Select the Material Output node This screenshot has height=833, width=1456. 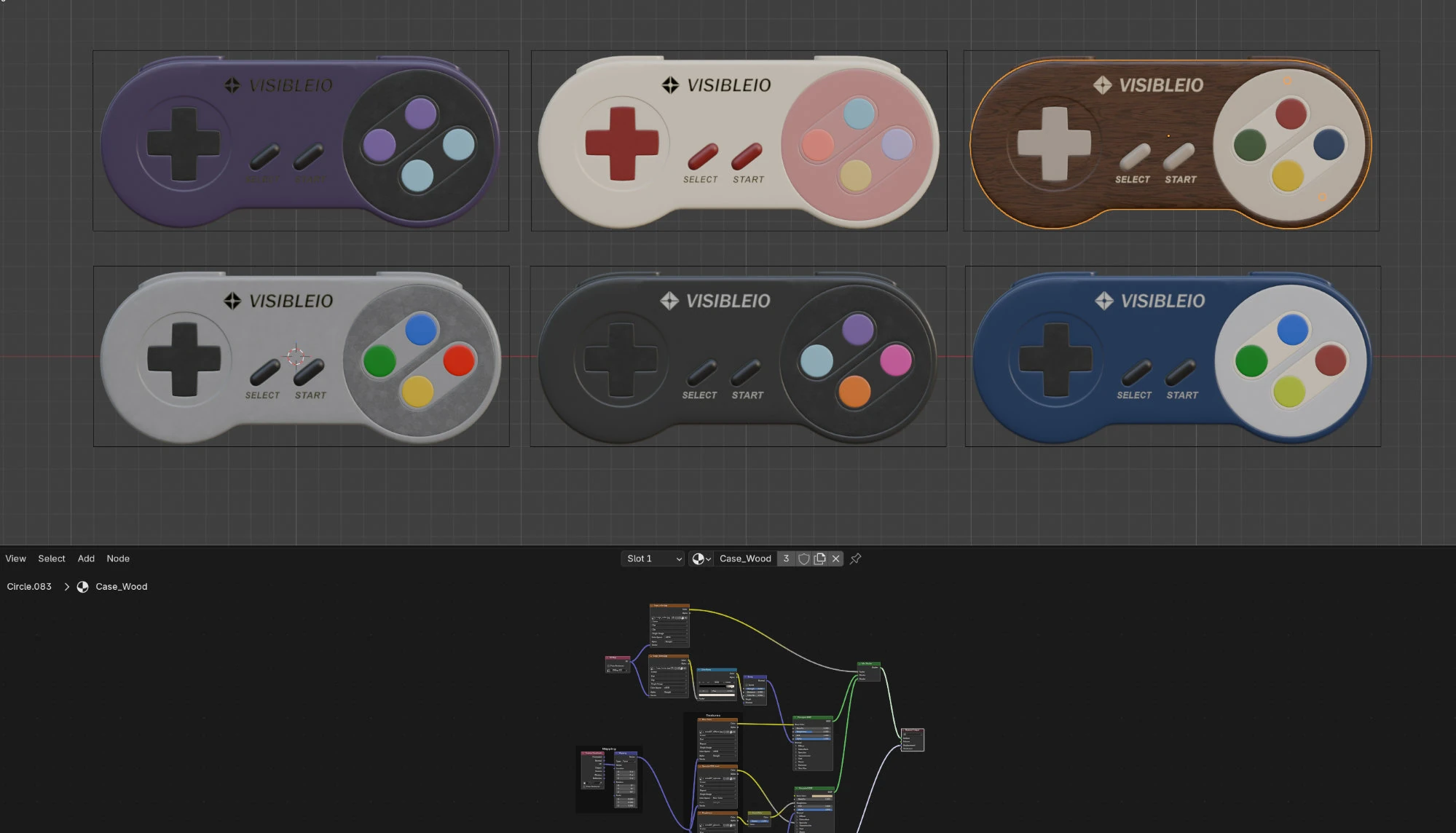(x=913, y=739)
